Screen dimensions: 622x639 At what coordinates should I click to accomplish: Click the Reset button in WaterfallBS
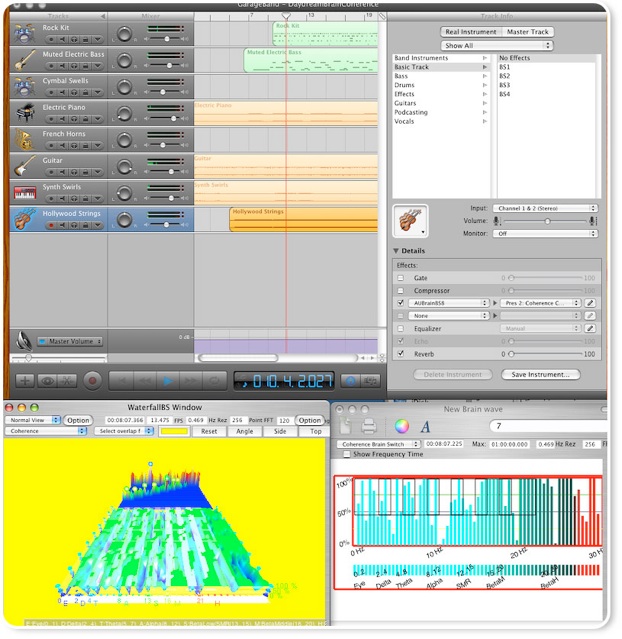(209, 431)
